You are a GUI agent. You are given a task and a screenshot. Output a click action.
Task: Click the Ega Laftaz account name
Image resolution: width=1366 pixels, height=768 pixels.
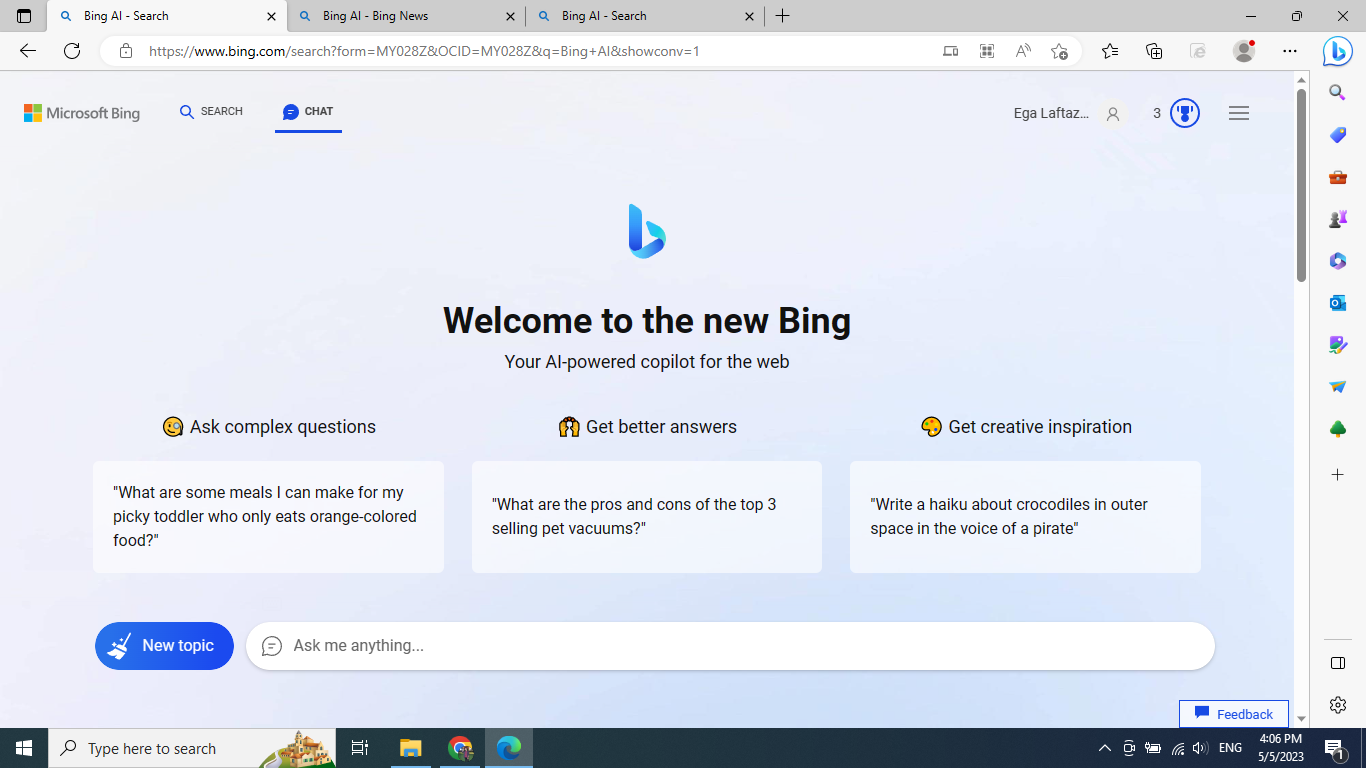1051,113
